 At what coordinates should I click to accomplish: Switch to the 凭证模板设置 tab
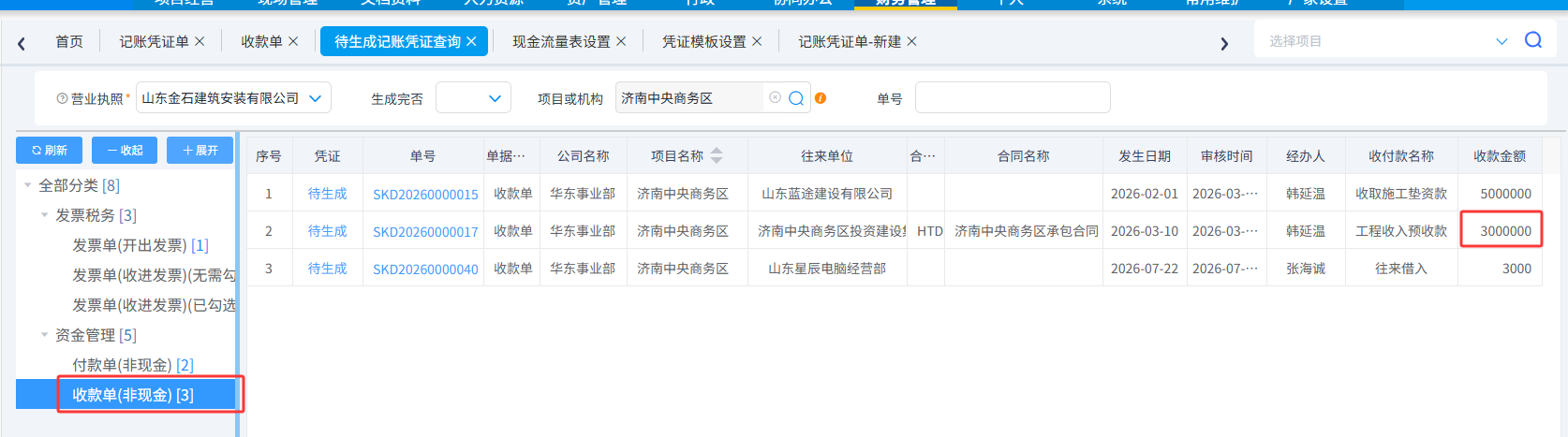pos(704,41)
